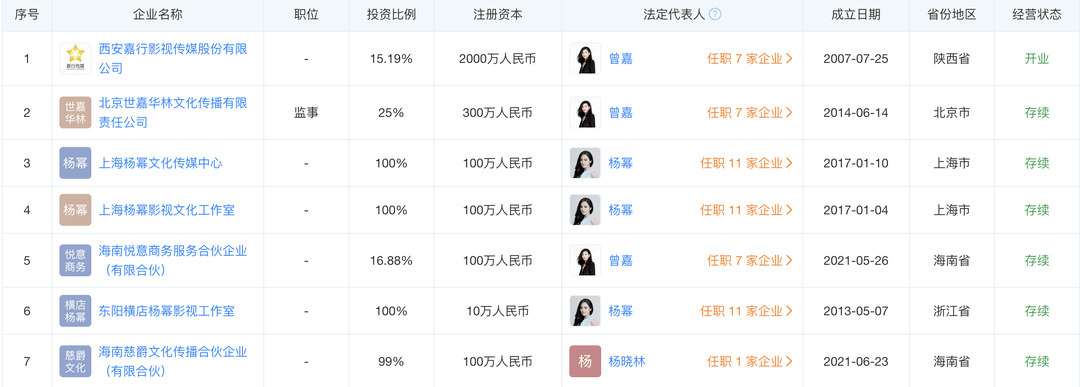1080x387 pixels.
Task: Expand 任职 11 家企业 in row 4
Action: tap(747, 209)
